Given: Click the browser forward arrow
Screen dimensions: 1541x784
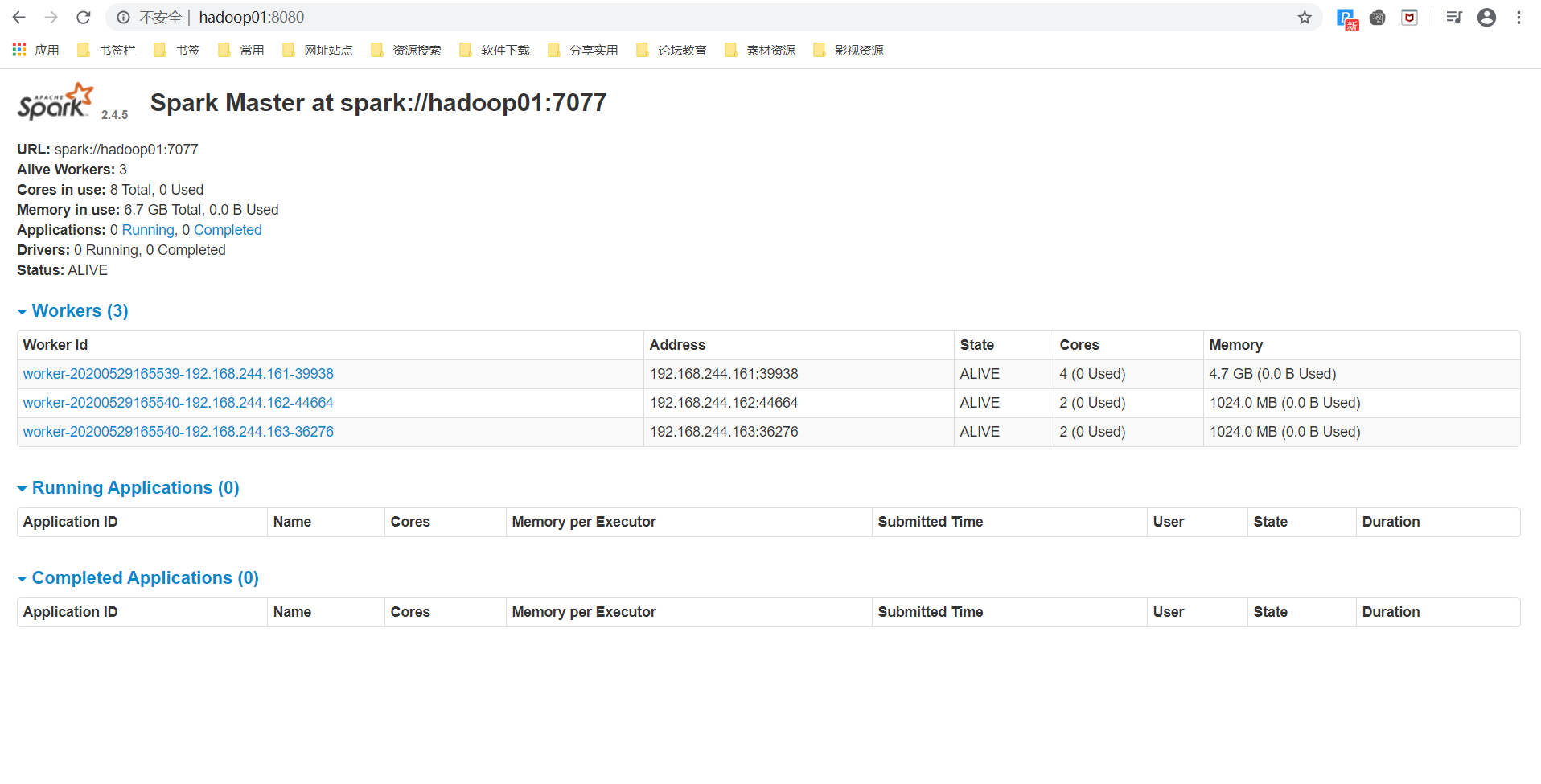Looking at the screenshot, I should (51, 17).
